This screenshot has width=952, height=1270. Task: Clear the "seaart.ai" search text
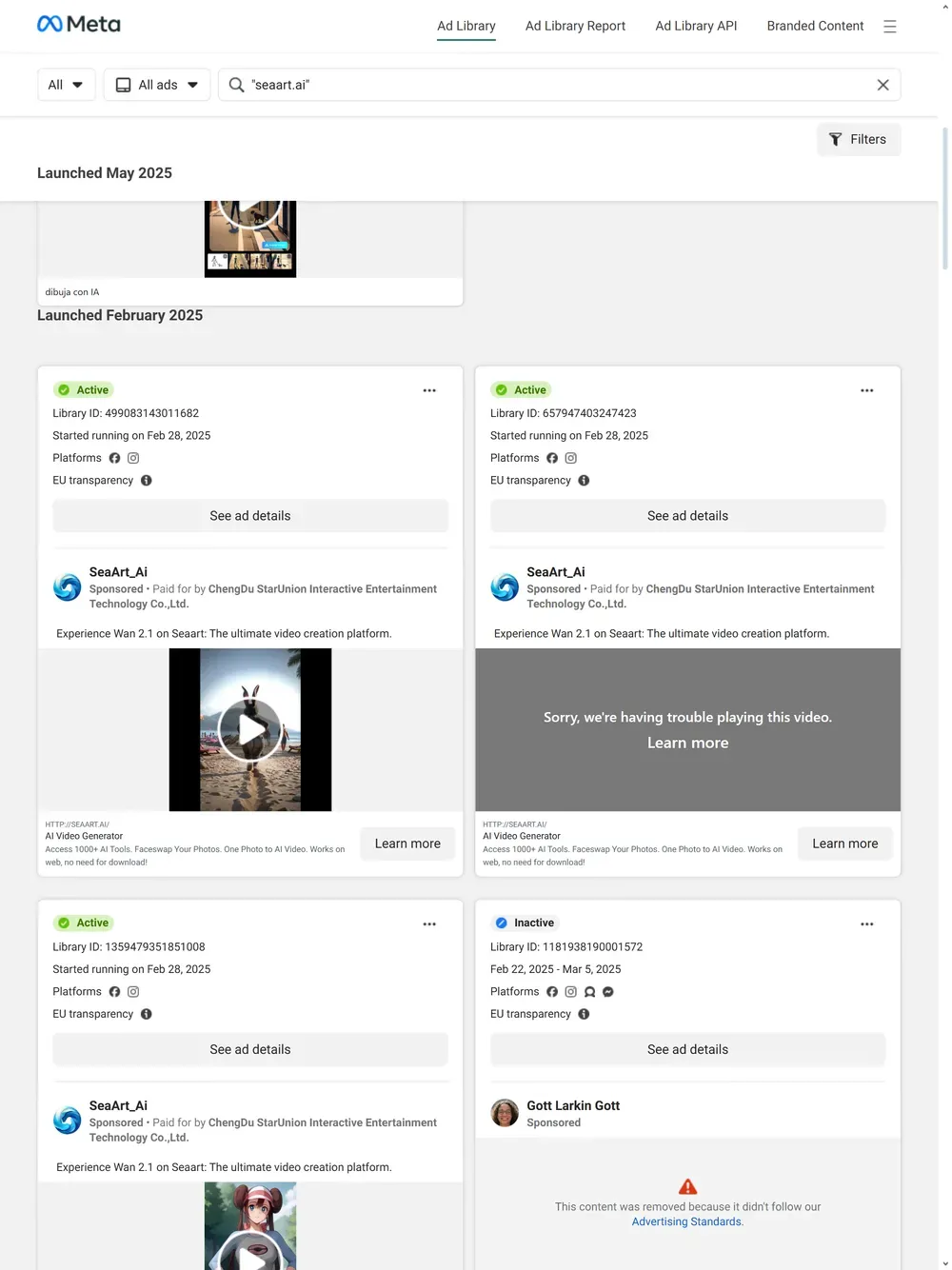(883, 85)
